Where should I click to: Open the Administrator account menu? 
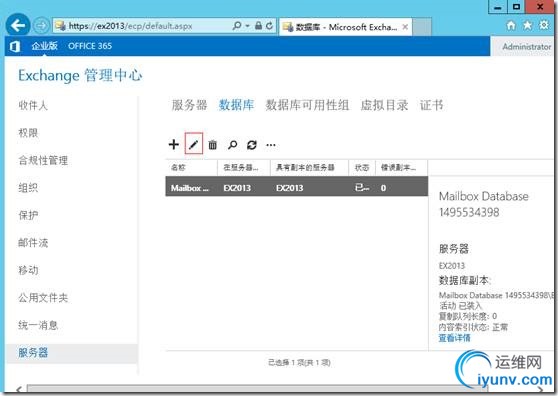click(526, 47)
